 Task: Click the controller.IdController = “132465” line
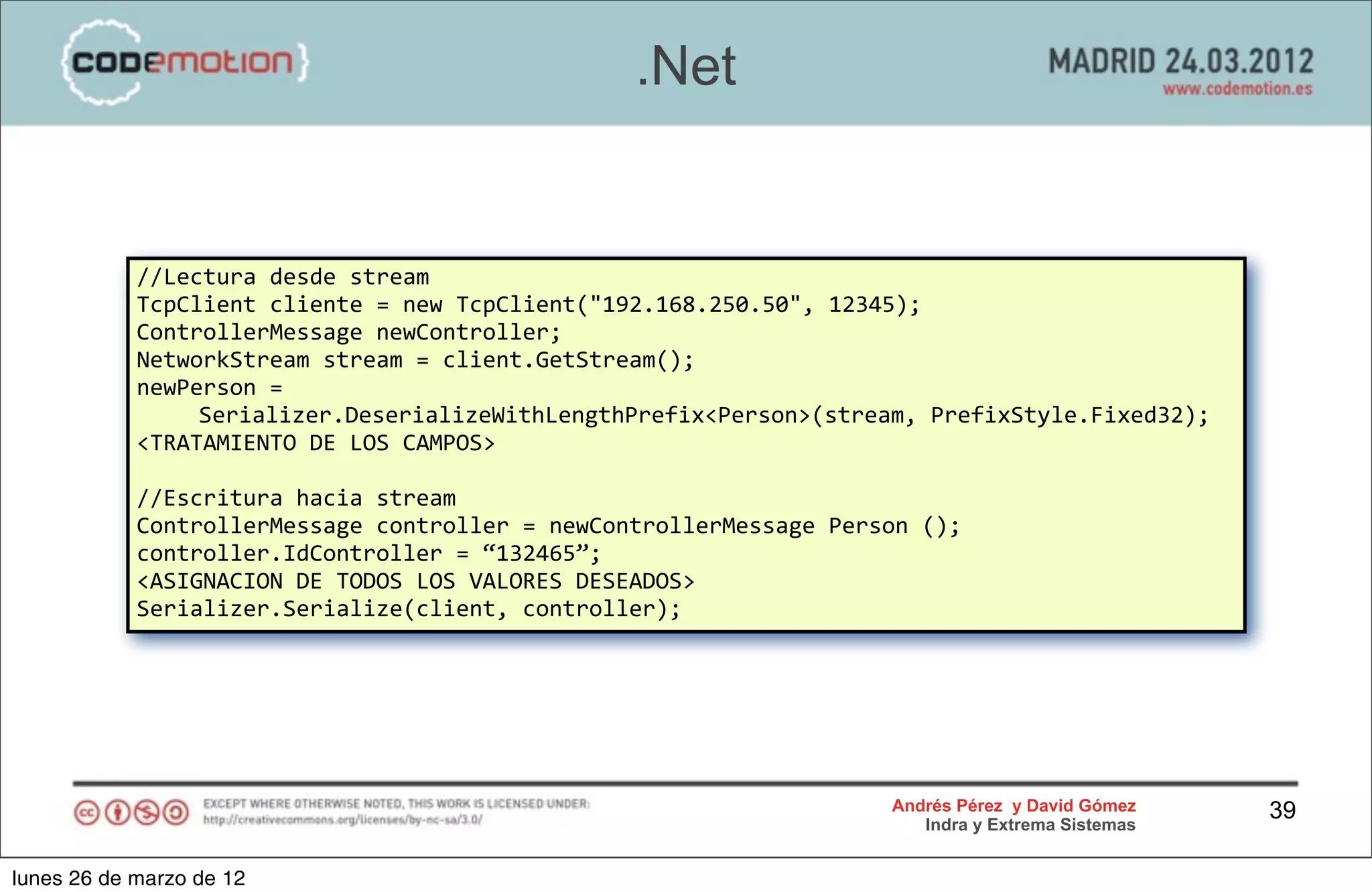tap(368, 554)
